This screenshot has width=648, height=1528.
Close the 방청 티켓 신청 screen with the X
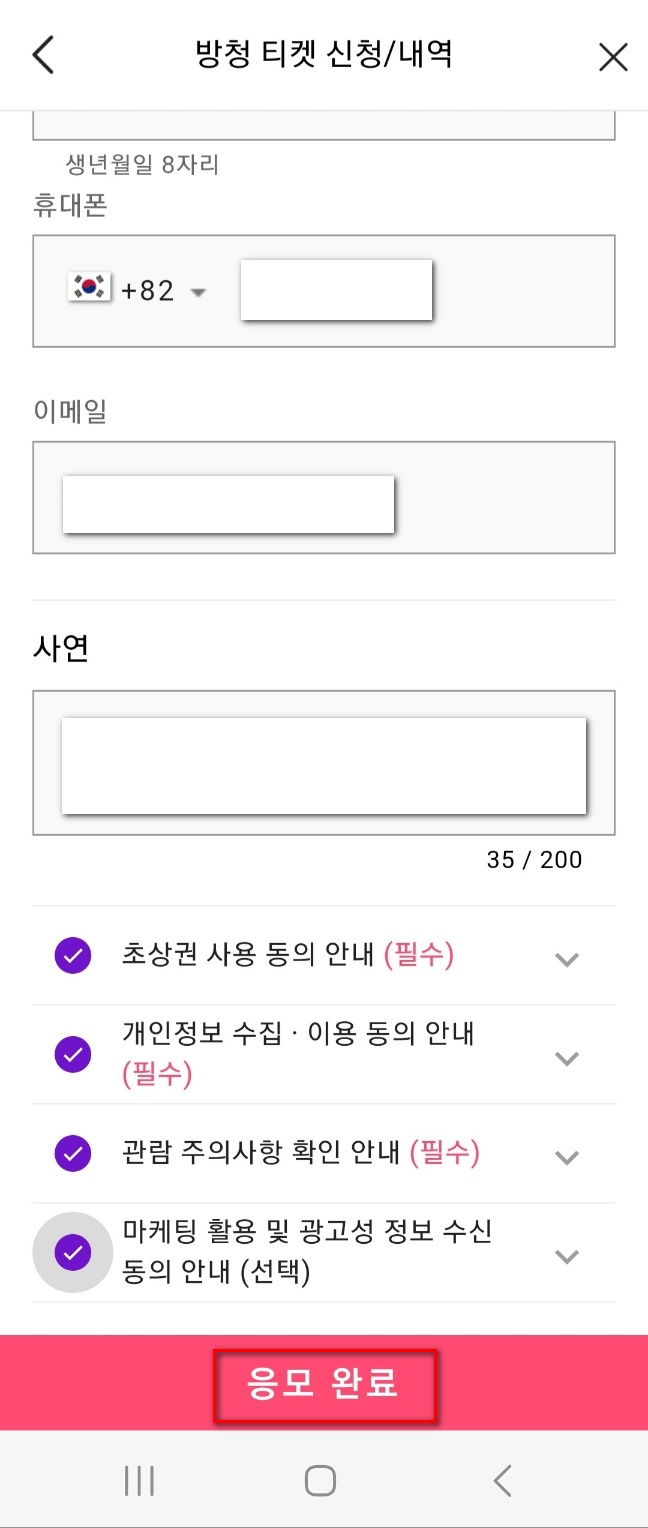click(x=611, y=57)
